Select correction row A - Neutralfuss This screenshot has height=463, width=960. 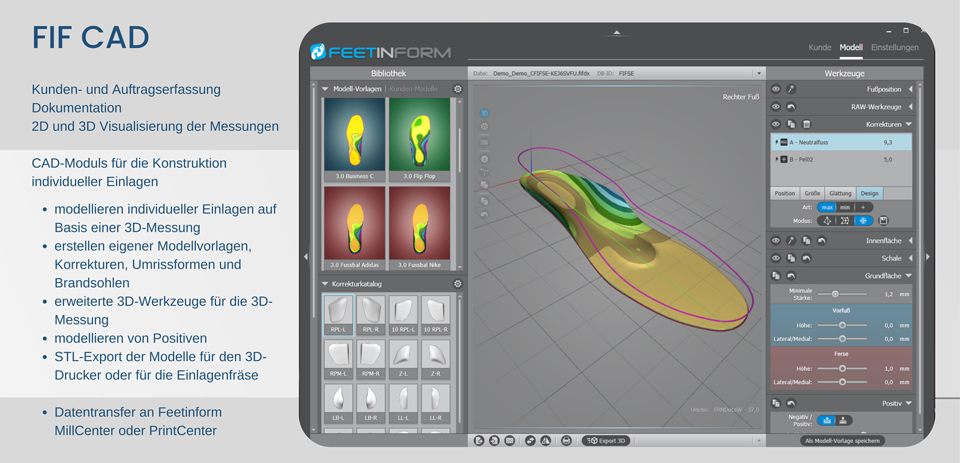tap(841, 142)
